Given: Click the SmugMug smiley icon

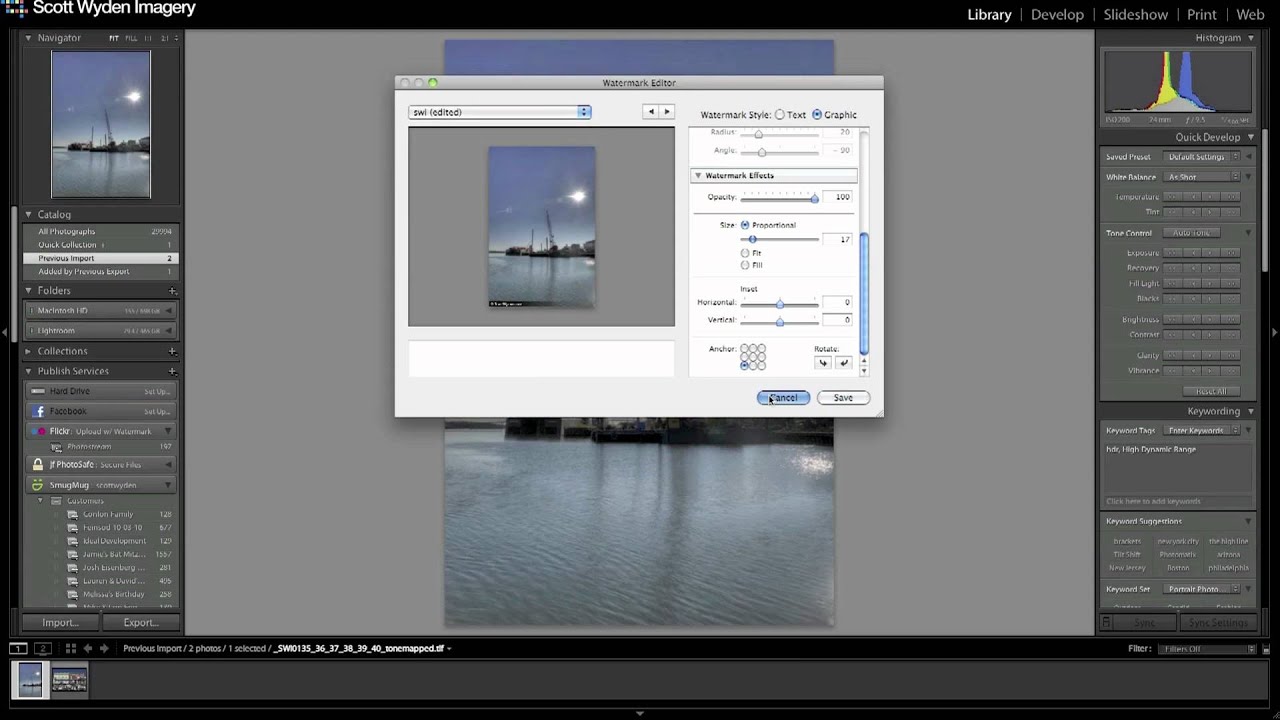Looking at the screenshot, I should 38,485.
